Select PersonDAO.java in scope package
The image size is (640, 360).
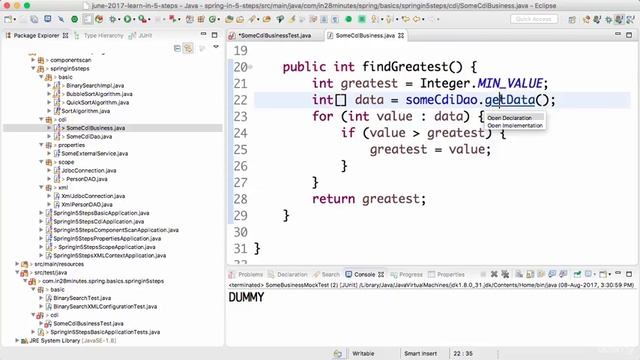(87, 179)
